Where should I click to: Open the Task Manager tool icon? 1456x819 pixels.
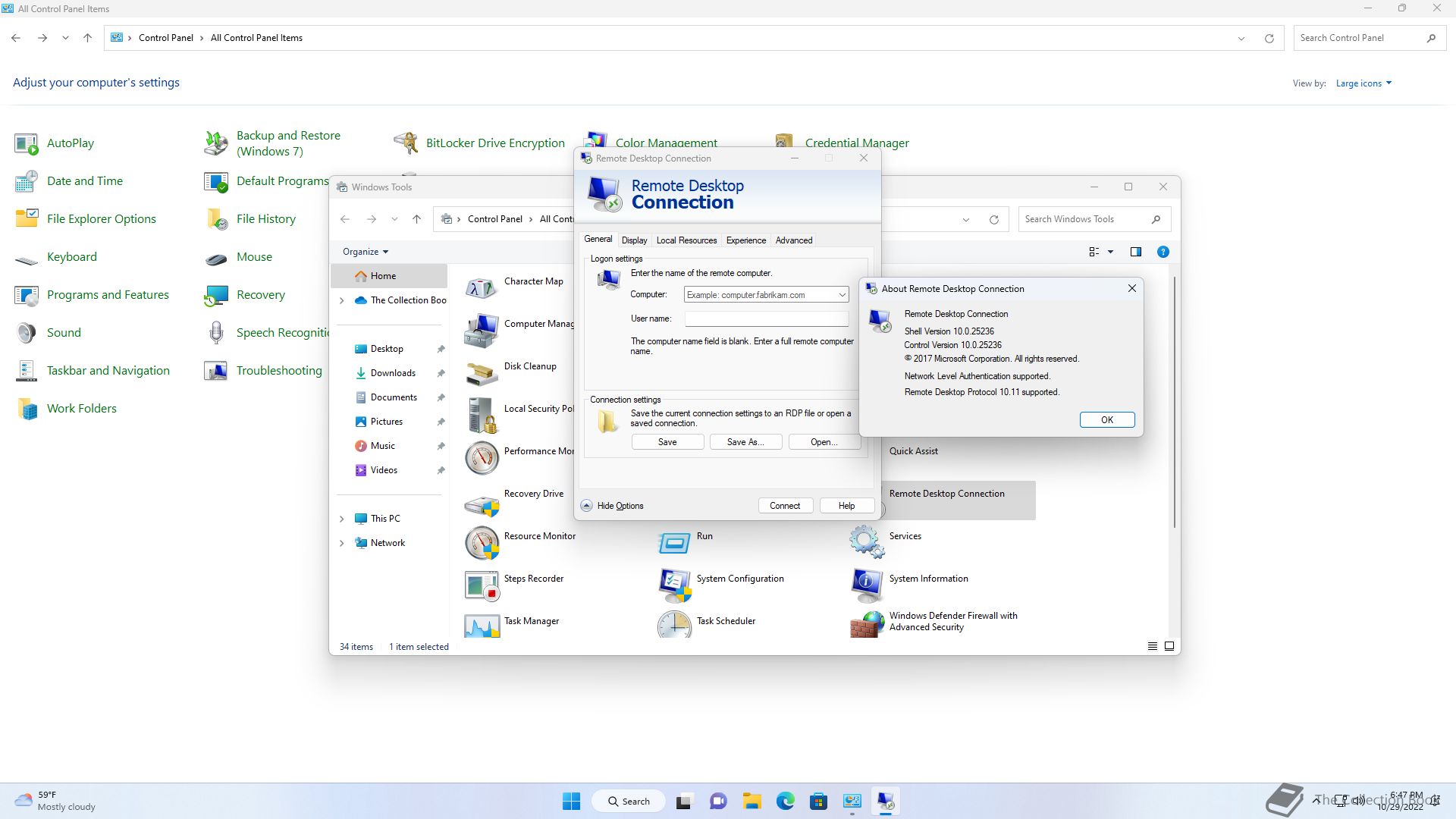[482, 626]
